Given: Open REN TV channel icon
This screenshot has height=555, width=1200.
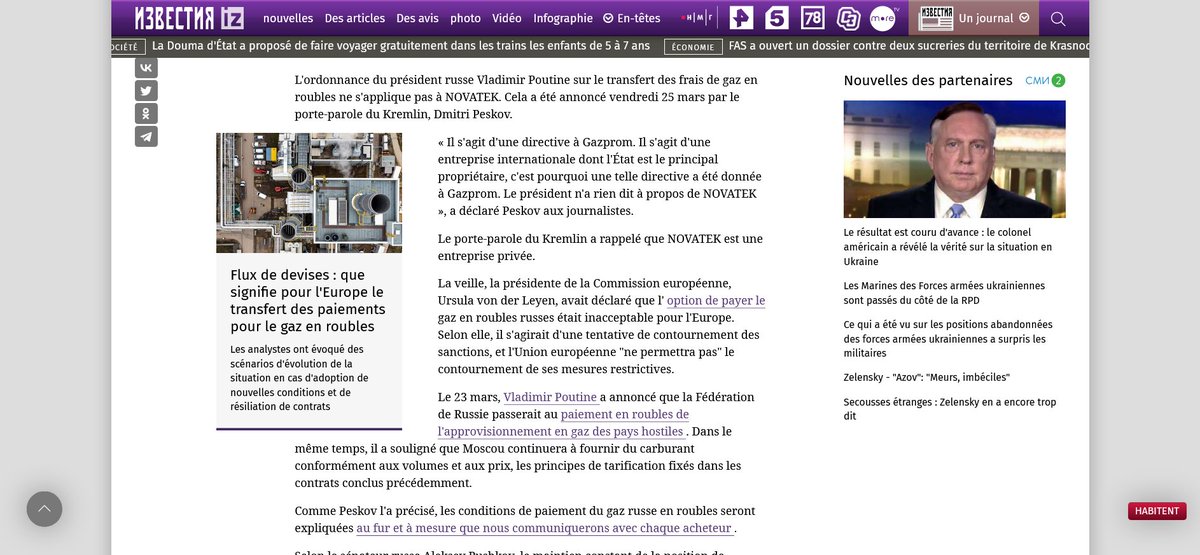Looking at the screenshot, I should pyautogui.click(x=741, y=18).
